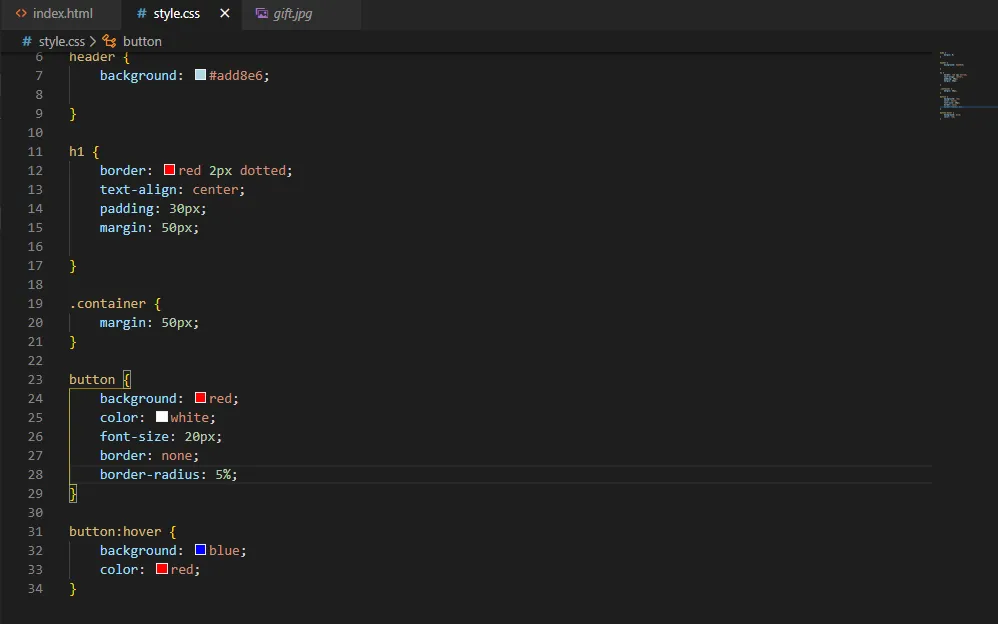This screenshot has width=998, height=624.
Task: Click the 'h1' selector text
Action: click(76, 152)
